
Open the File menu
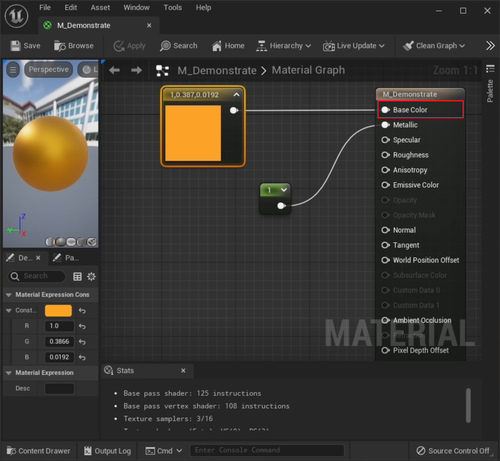coord(45,8)
